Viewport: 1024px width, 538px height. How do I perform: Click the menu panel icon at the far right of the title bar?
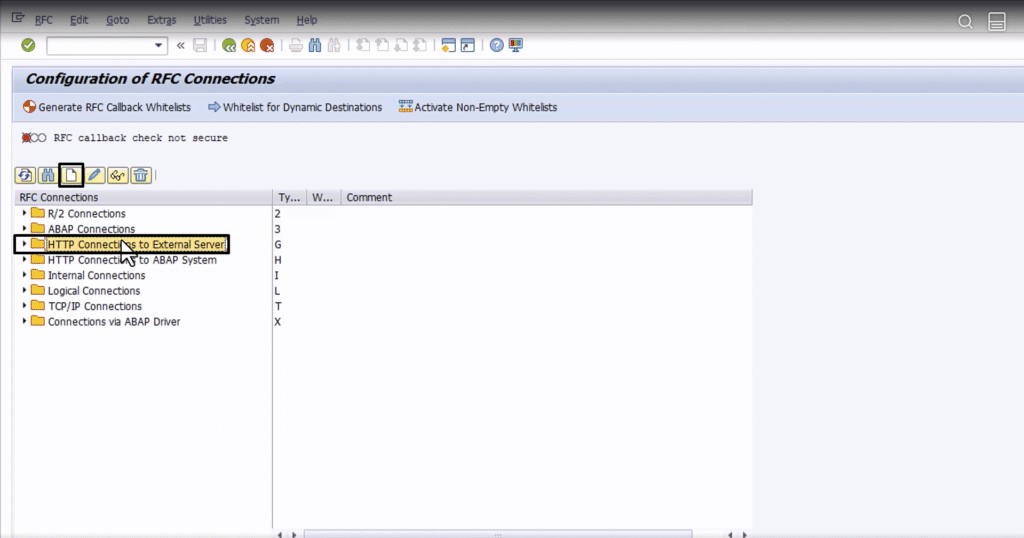pos(997,22)
